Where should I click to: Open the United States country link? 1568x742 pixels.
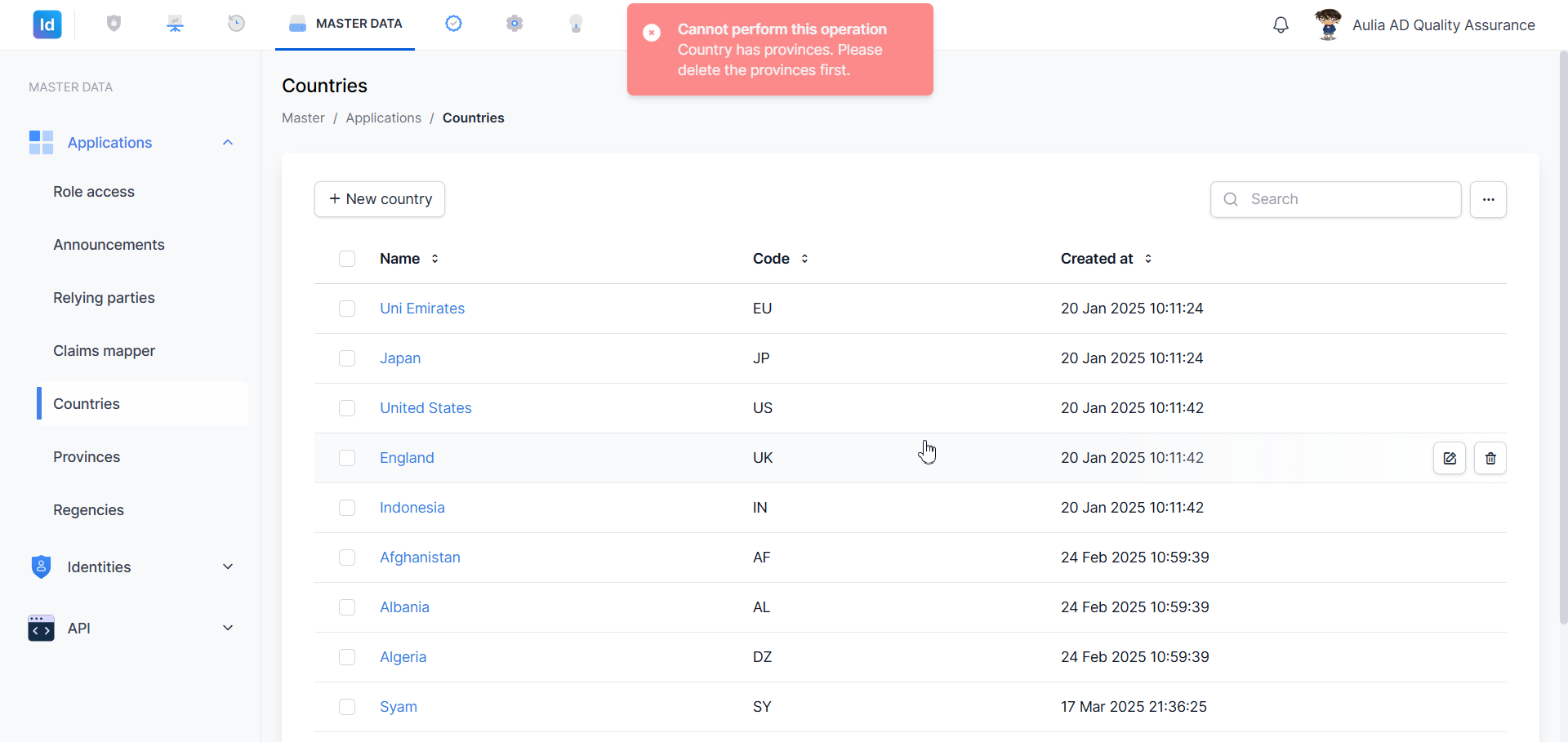tap(425, 408)
